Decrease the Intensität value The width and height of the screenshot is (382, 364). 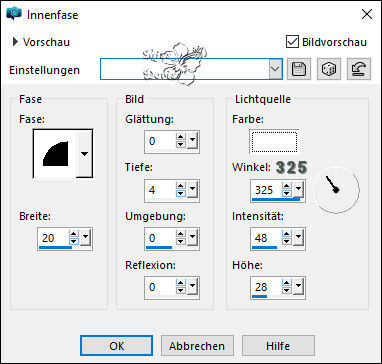(x=286, y=242)
